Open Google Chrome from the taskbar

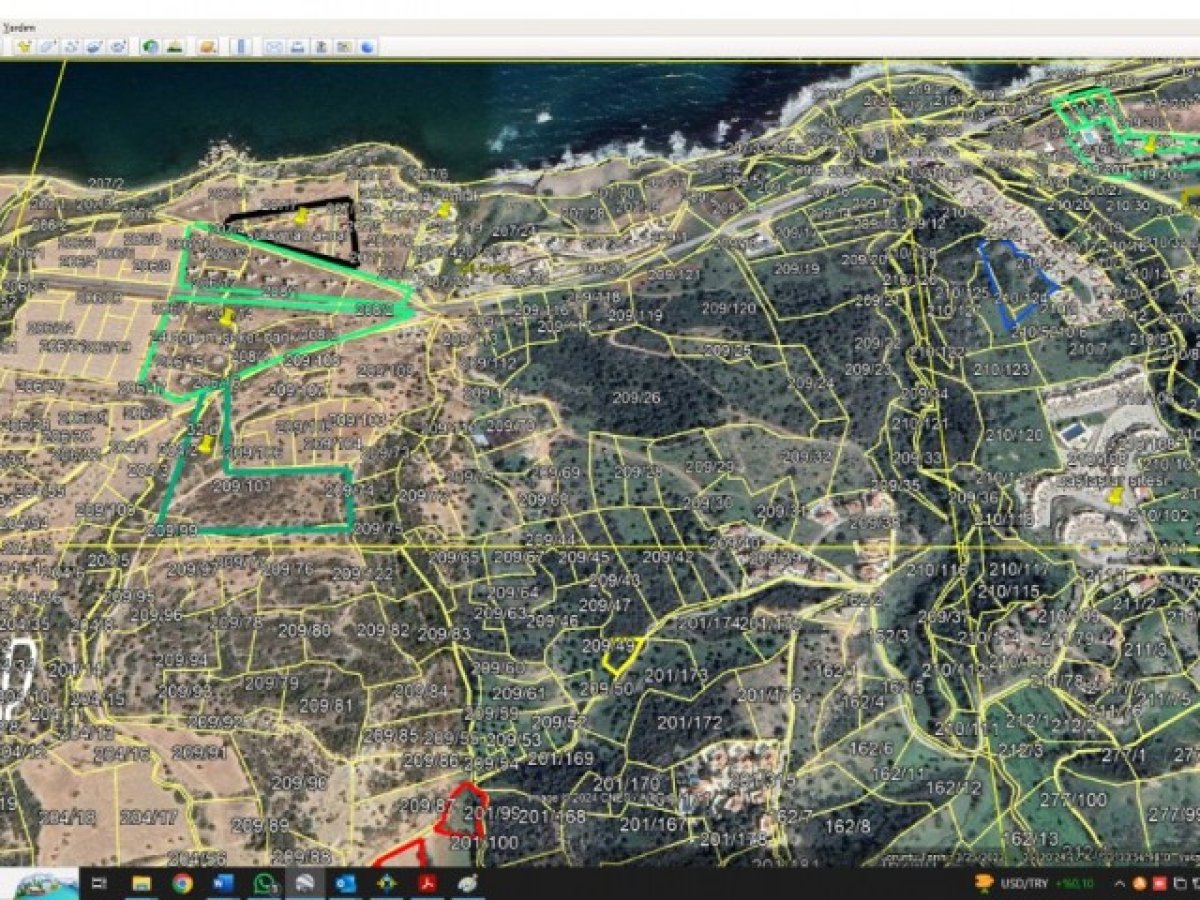(x=182, y=883)
